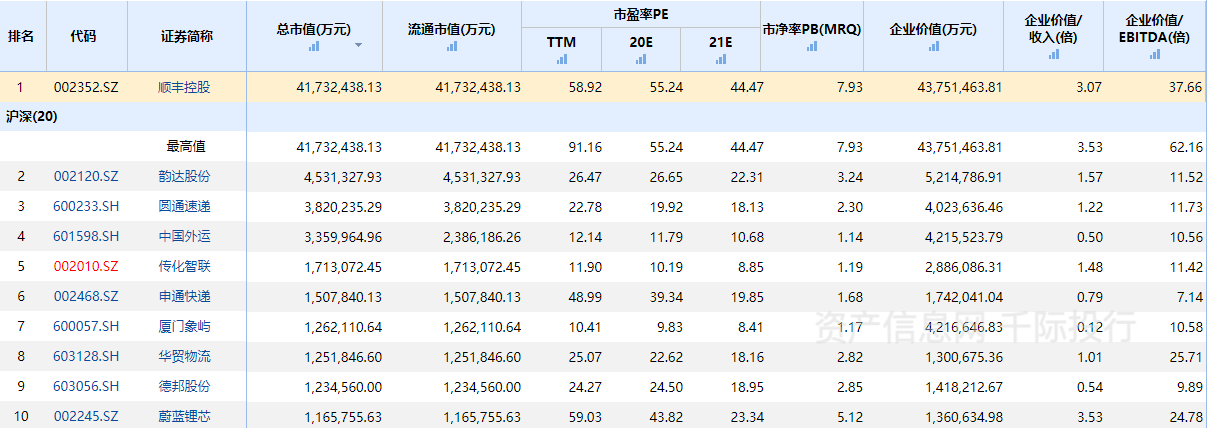Open stock code 601598.SH
The height and width of the screenshot is (428, 1232).
[x=86, y=237]
